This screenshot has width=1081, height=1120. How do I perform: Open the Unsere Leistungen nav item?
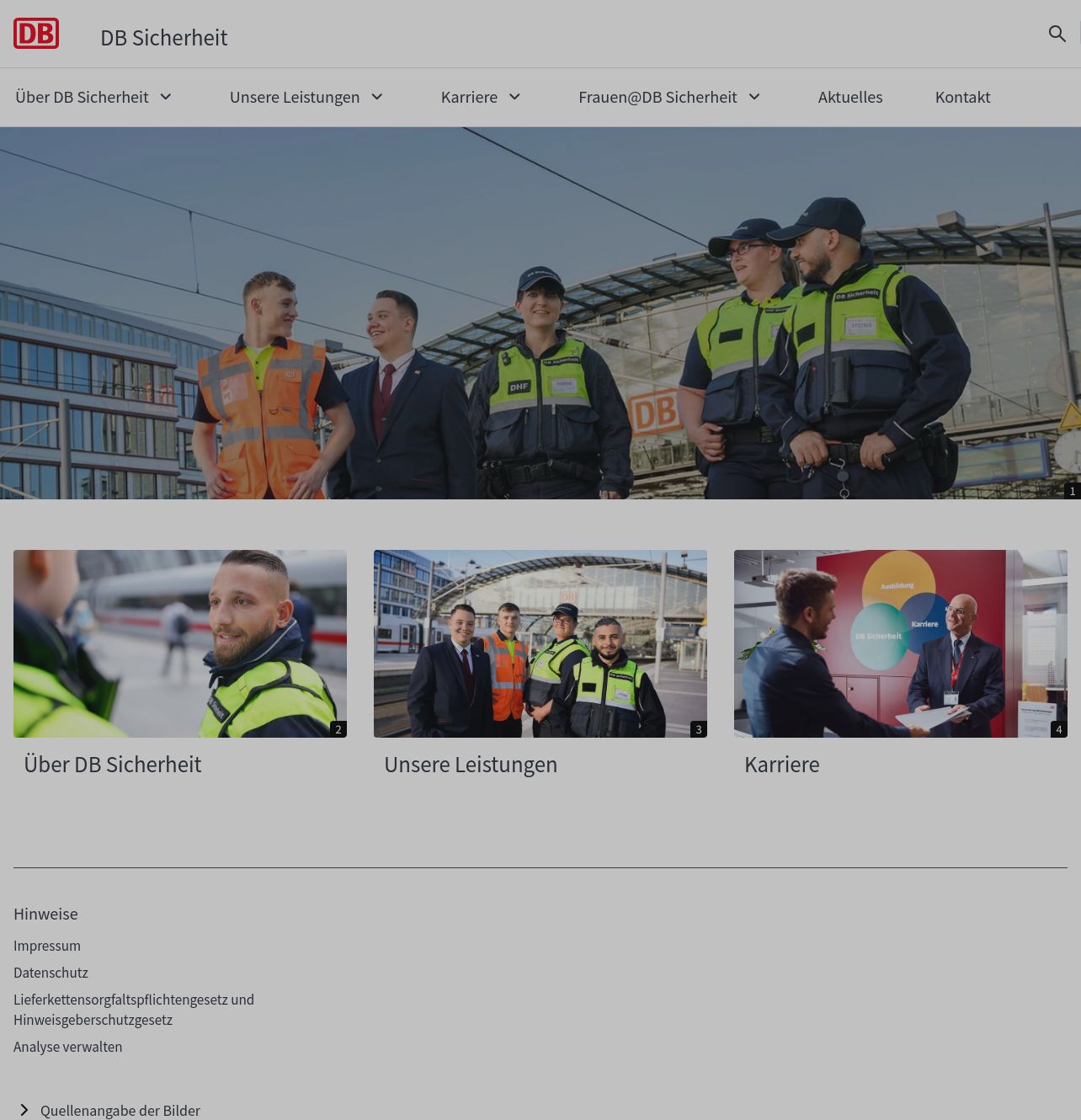[x=295, y=97]
